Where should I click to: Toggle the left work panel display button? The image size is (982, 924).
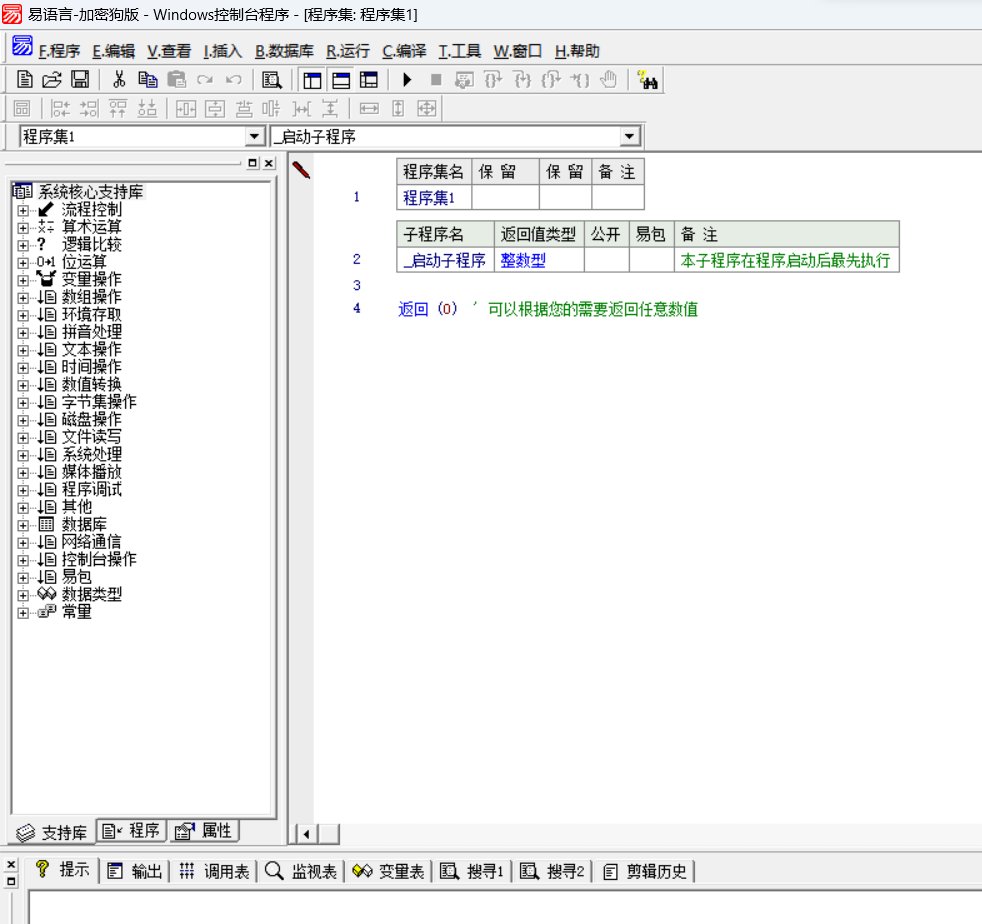[x=312, y=80]
